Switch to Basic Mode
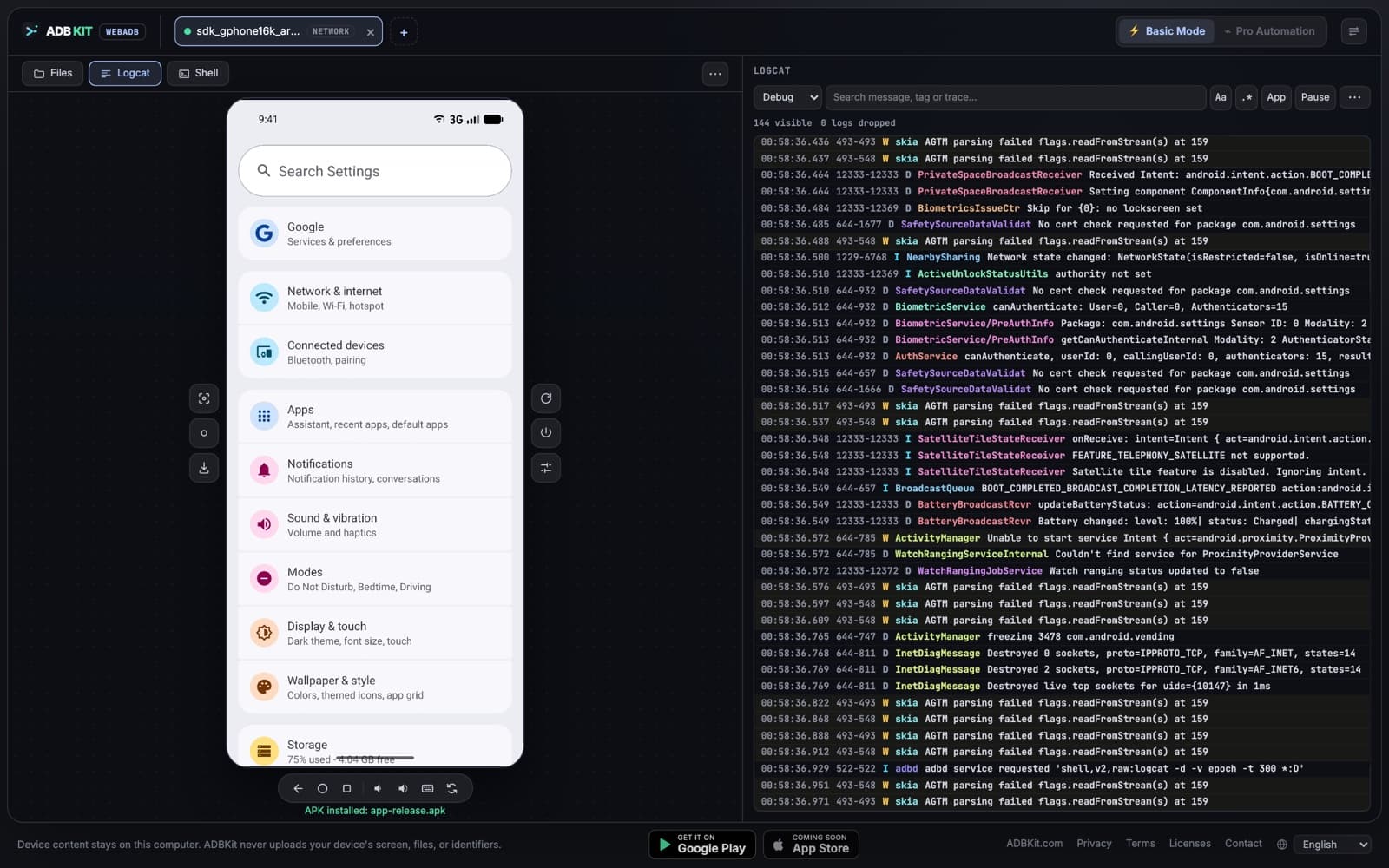The width and height of the screenshot is (1389, 868). (x=1166, y=31)
